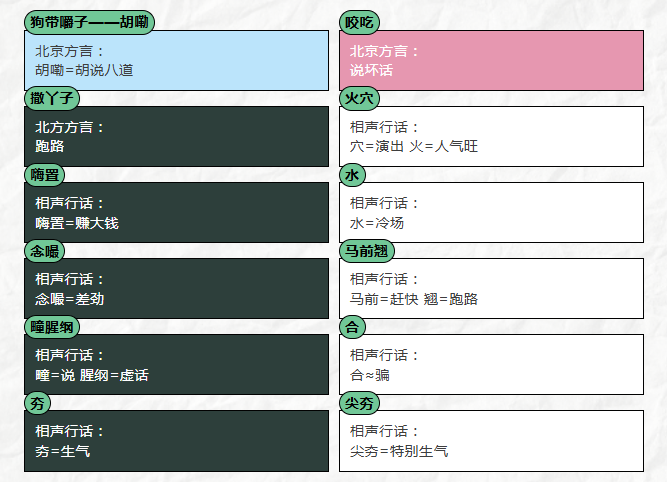The height and width of the screenshot is (482, 667).
Task: Click the 水 round label
Action: pyautogui.click(x=352, y=175)
